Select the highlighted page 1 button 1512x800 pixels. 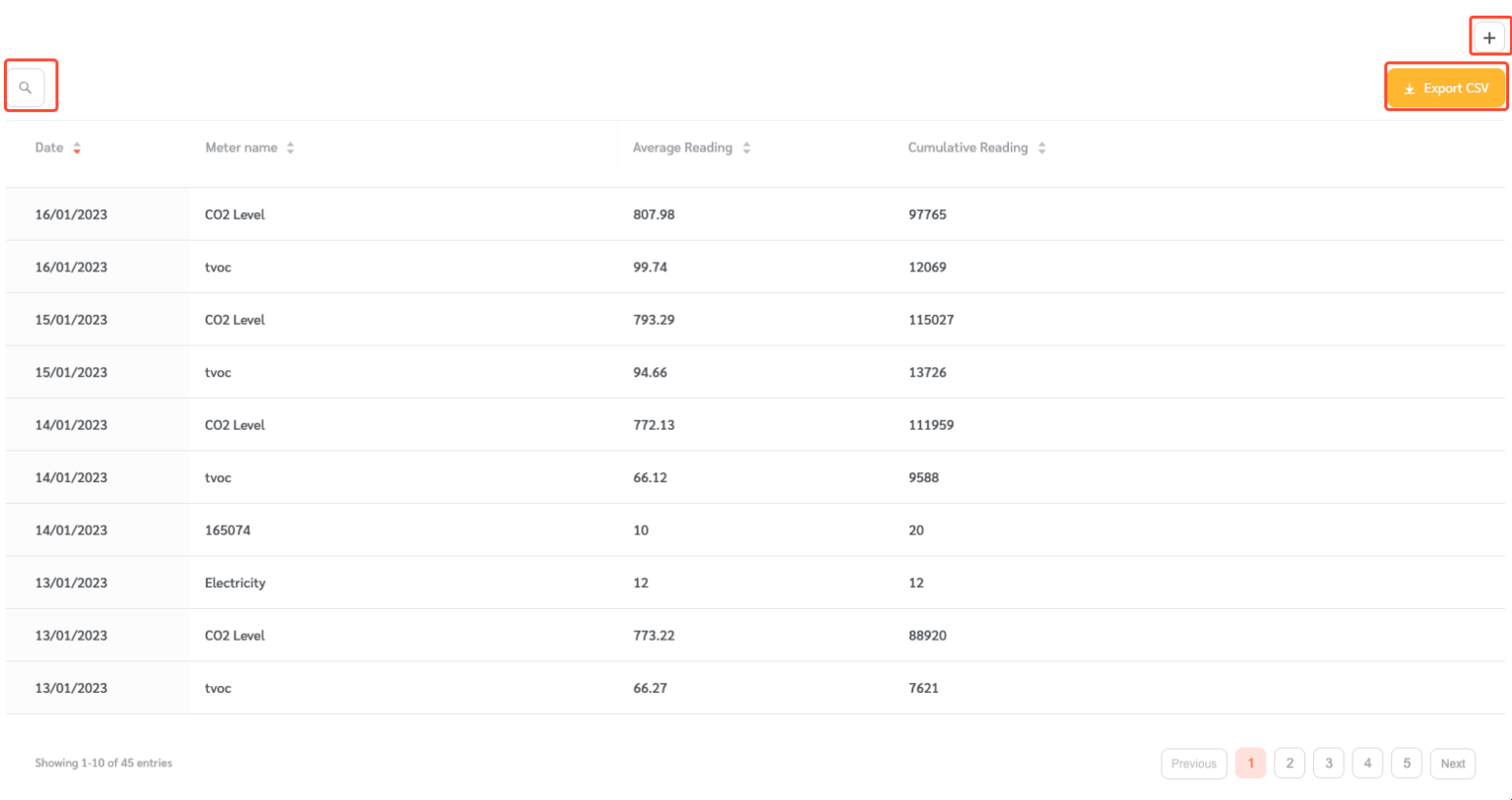click(1250, 763)
